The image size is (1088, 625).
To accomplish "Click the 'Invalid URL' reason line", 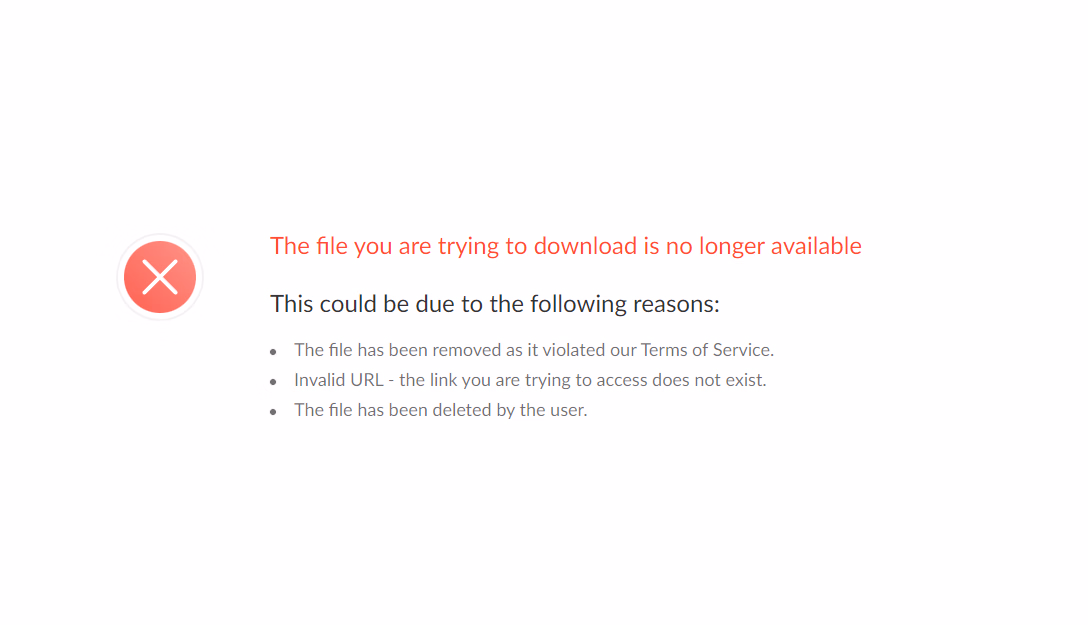I will click(530, 380).
